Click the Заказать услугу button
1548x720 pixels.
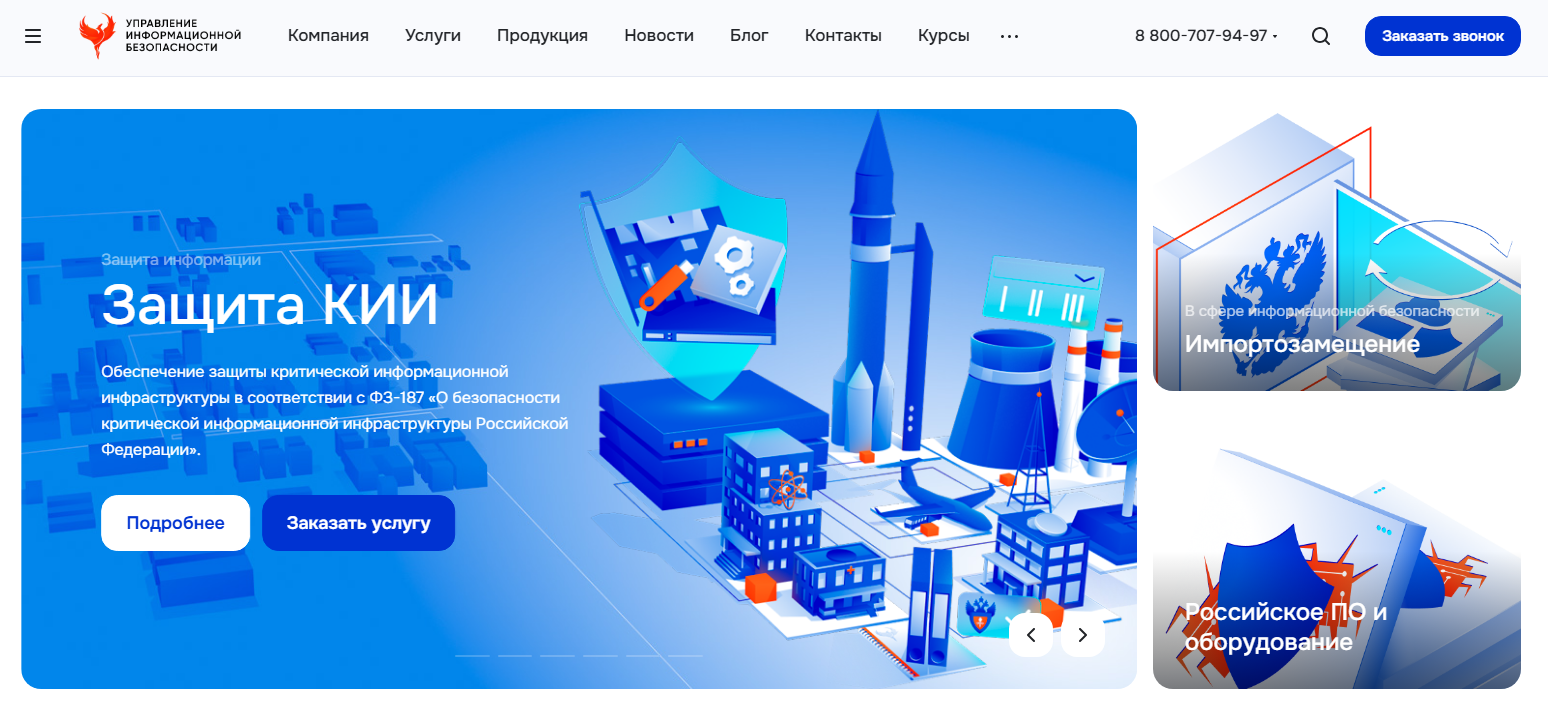pyautogui.click(x=358, y=523)
